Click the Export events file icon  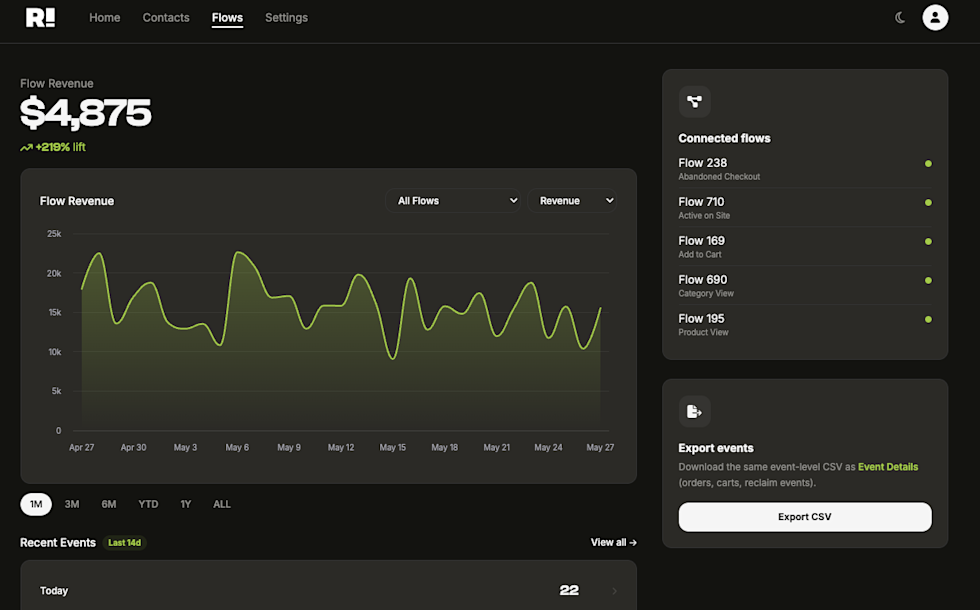click(x=694, y=411)
